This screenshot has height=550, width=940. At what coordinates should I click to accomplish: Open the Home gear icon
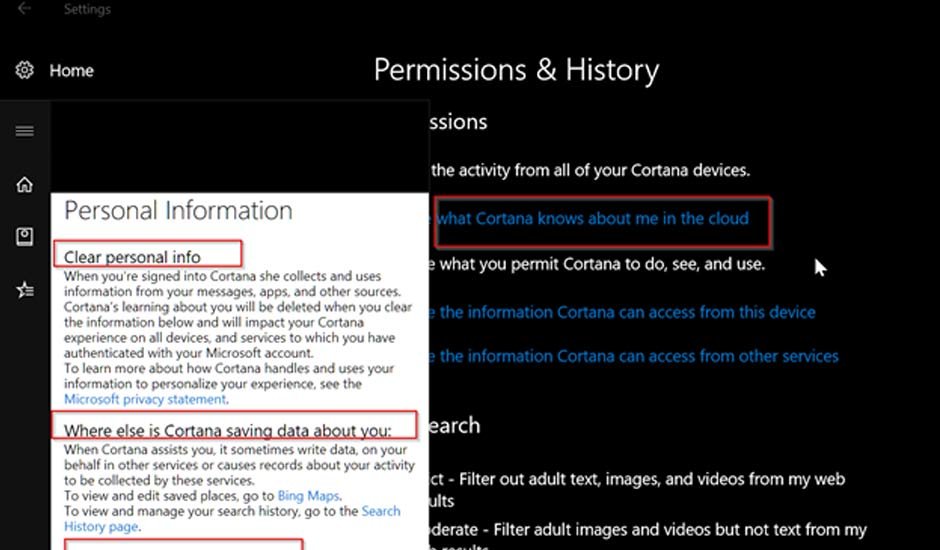(25, 70)
